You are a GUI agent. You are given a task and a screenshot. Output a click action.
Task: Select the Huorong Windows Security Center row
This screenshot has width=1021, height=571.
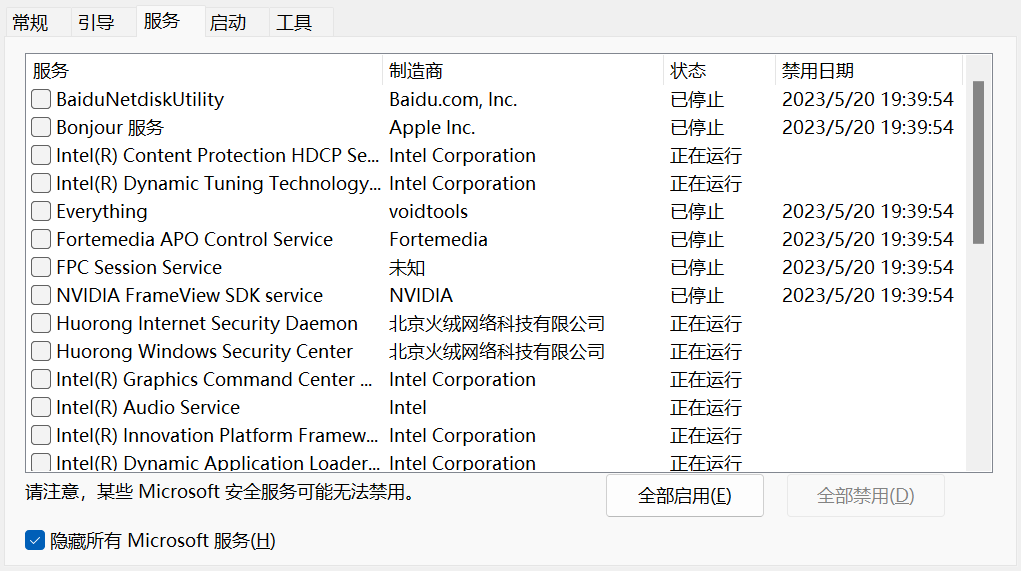click(x=204, y=351)
